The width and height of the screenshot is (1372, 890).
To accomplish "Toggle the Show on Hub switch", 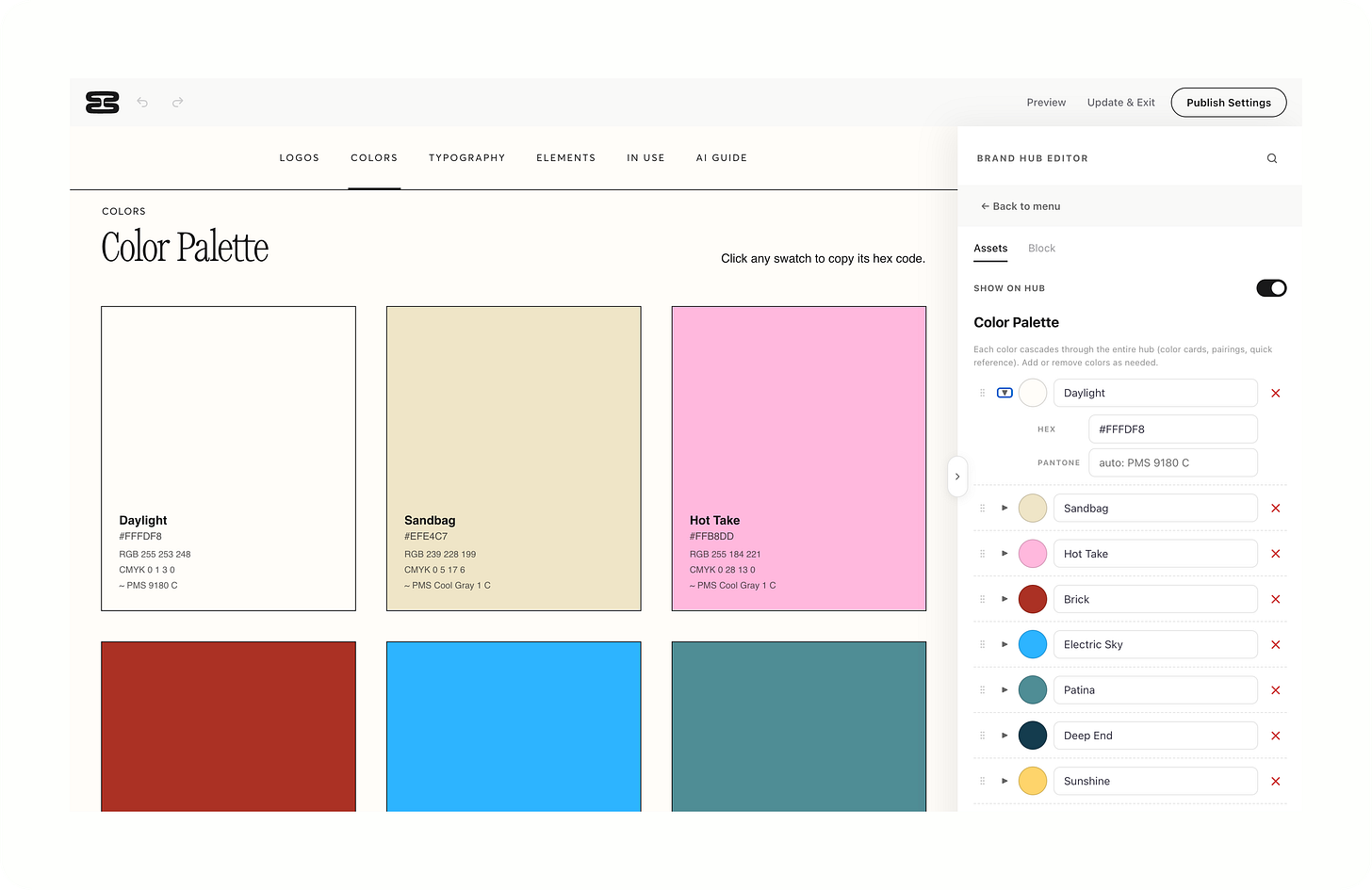I will (x=1271, y=288).
